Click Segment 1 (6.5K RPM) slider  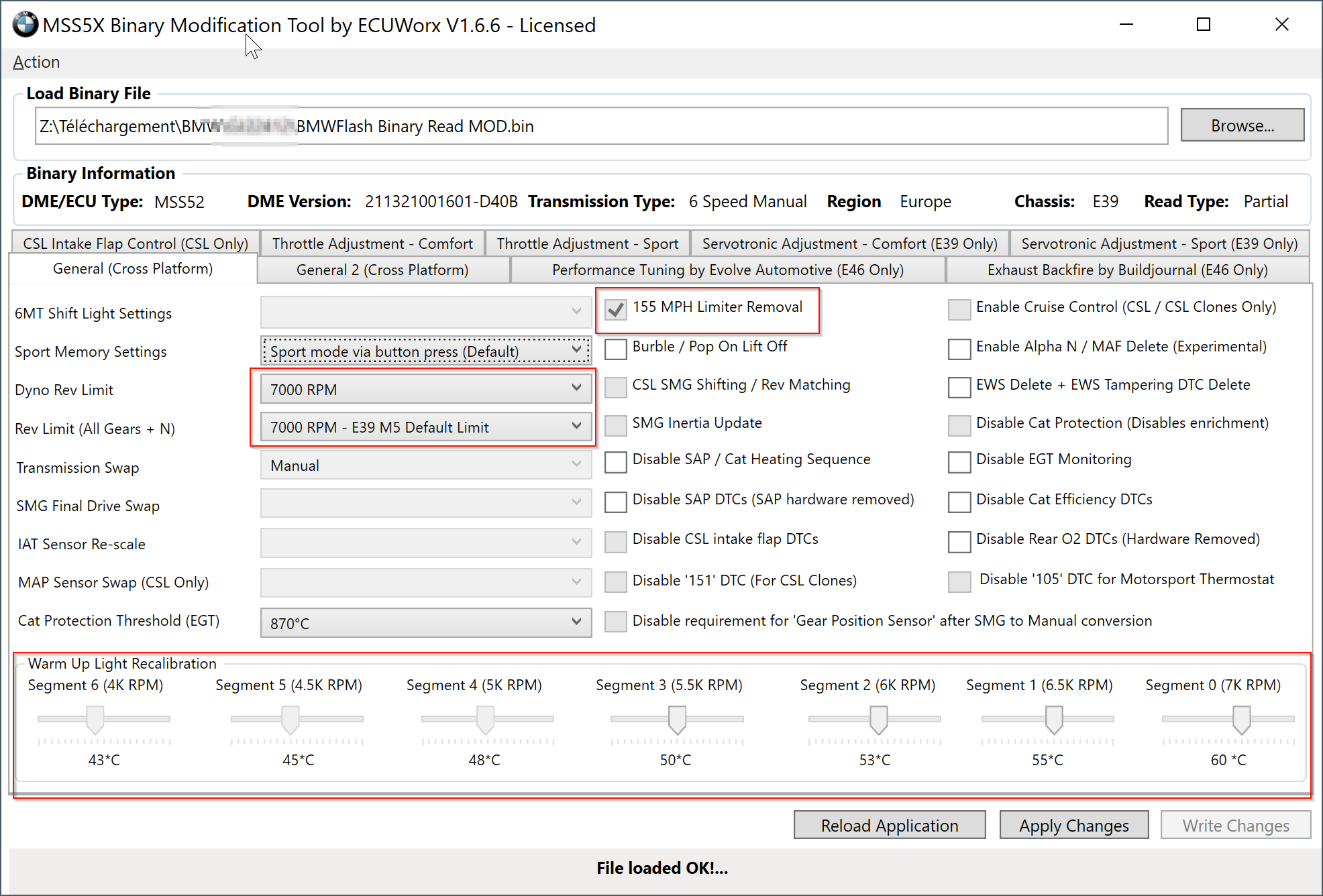tap(1054, 720)
